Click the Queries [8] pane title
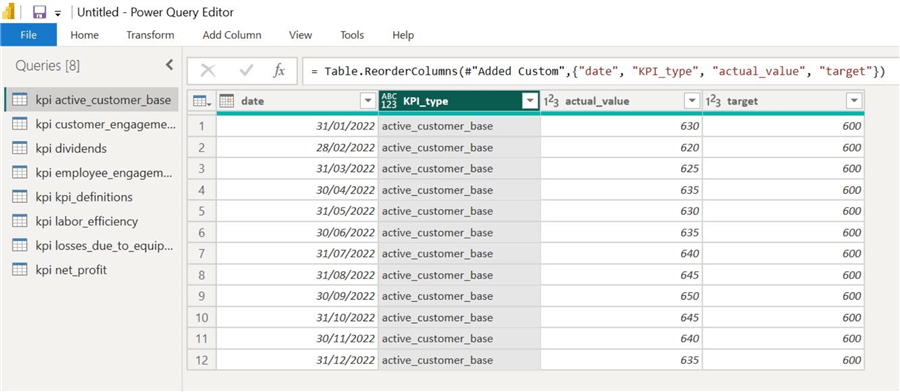This screenshot has width=900, height=392. [x=48, y=66]
